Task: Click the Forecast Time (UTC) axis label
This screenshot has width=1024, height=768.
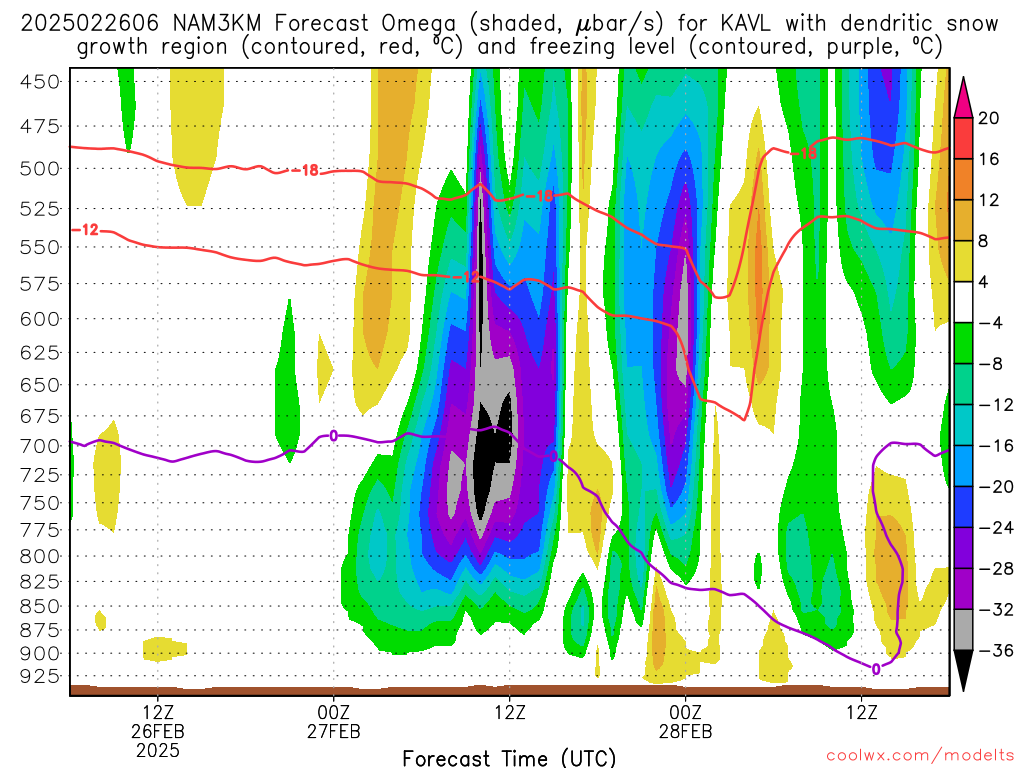Action: point(509,758)
